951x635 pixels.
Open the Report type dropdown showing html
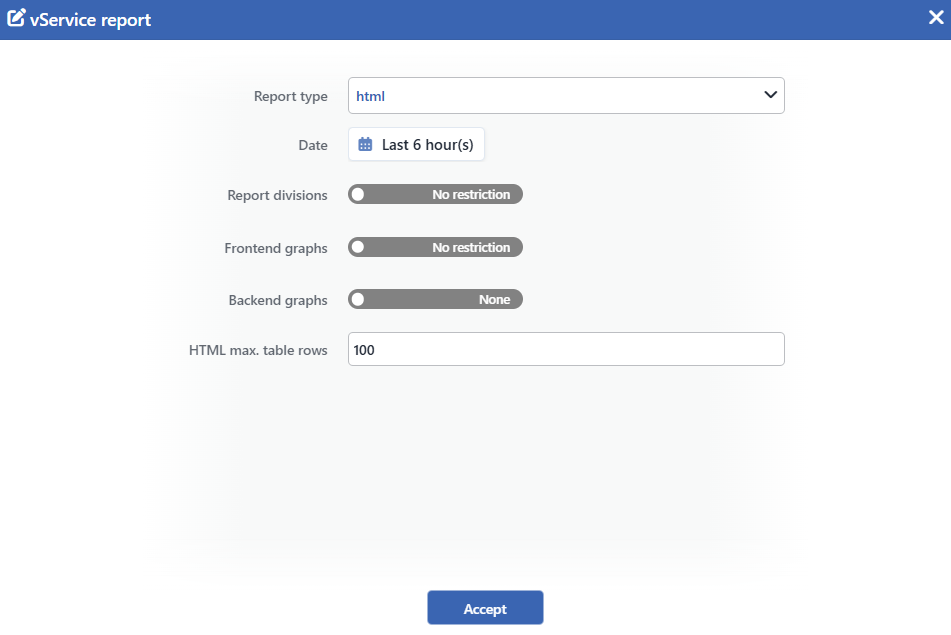(566, 95)
